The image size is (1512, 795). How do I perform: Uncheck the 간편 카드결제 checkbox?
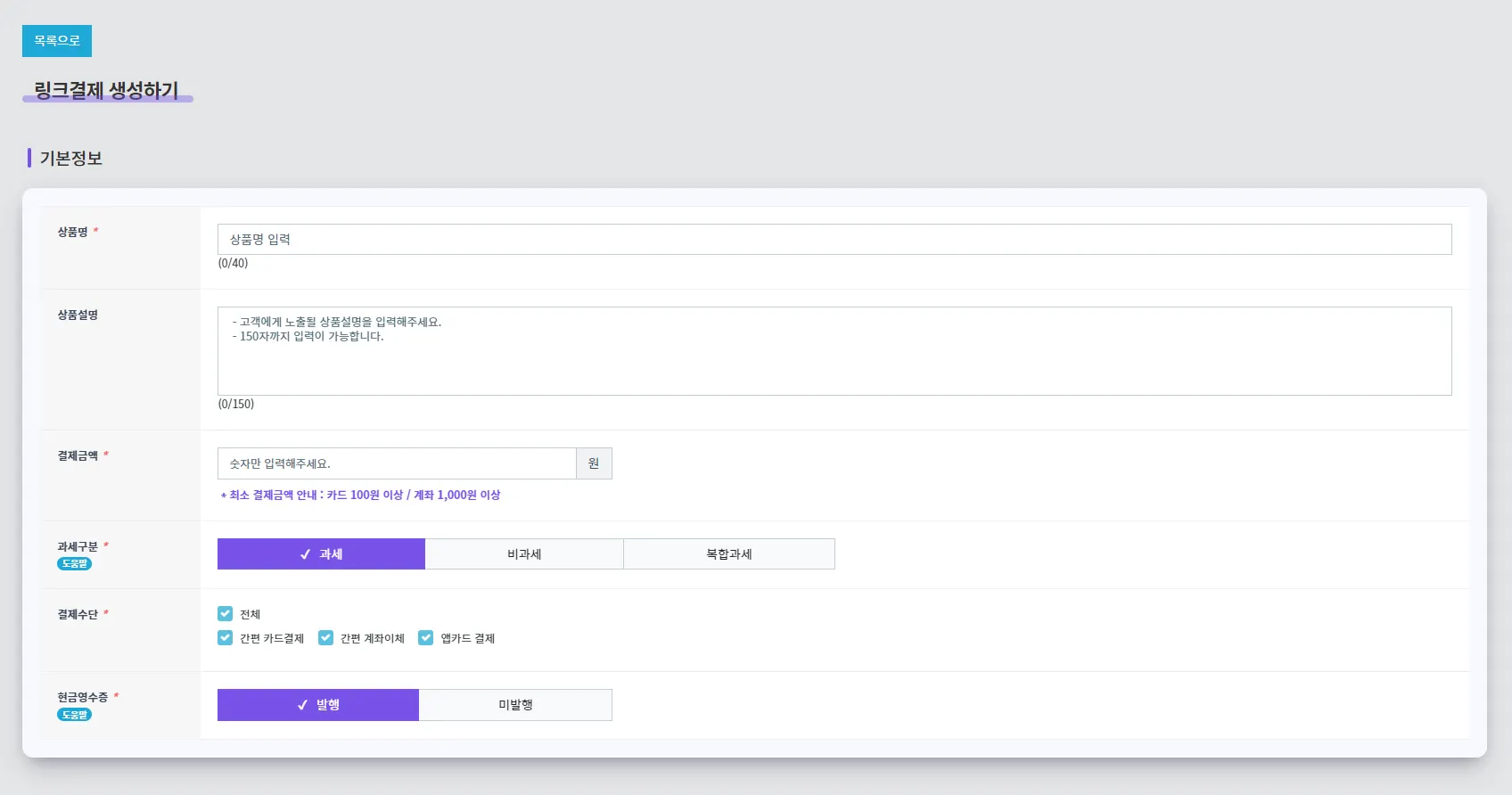click(x=226, y=638)
